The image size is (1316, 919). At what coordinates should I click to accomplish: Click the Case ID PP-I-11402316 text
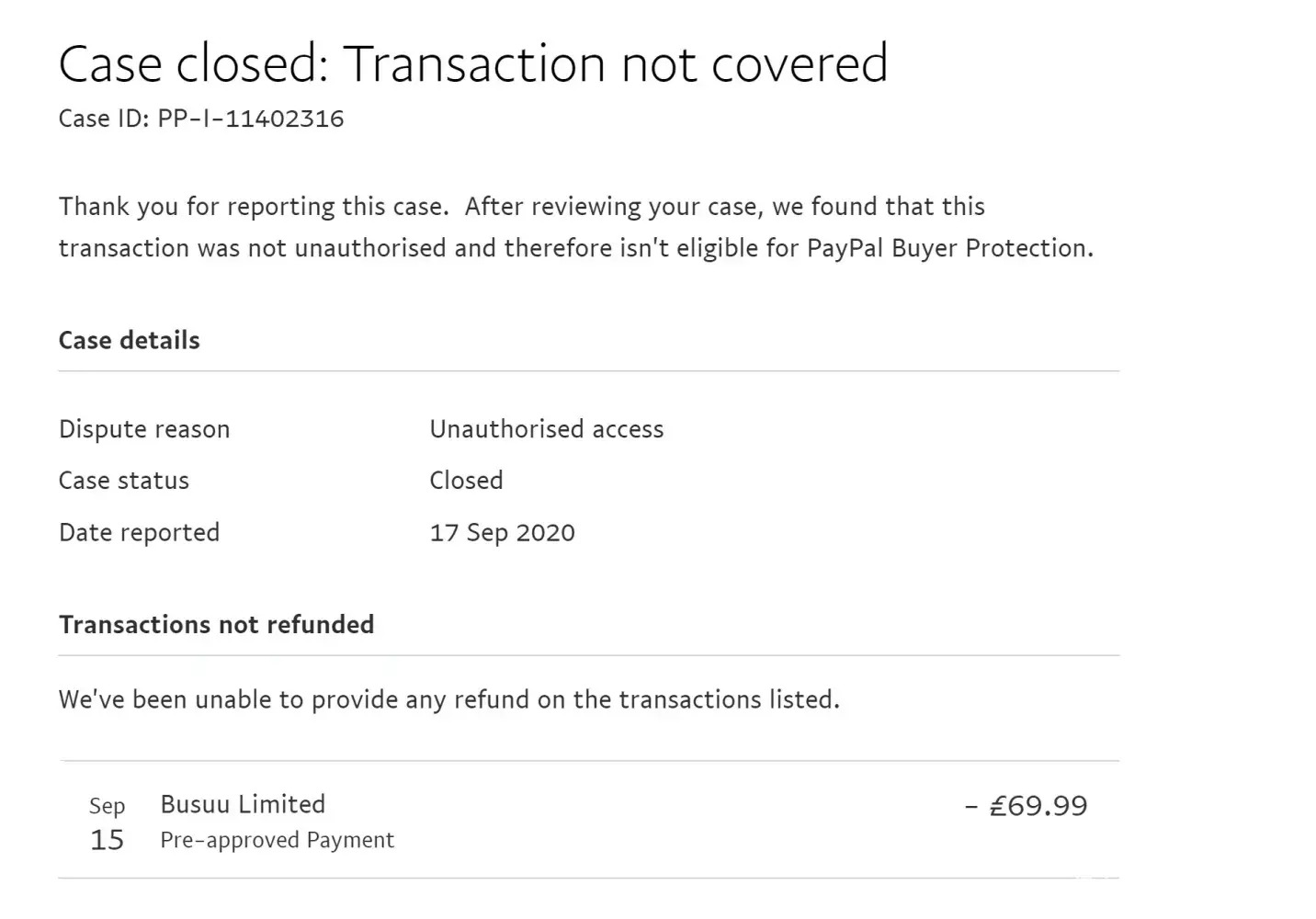click(x=201, y=119)
